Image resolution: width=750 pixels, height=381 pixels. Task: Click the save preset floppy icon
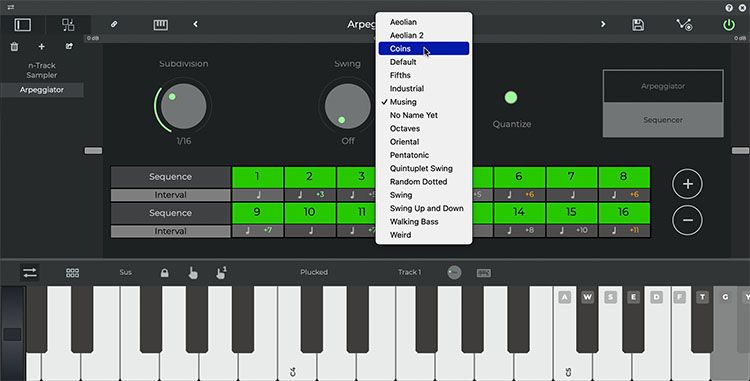(638, 25)
